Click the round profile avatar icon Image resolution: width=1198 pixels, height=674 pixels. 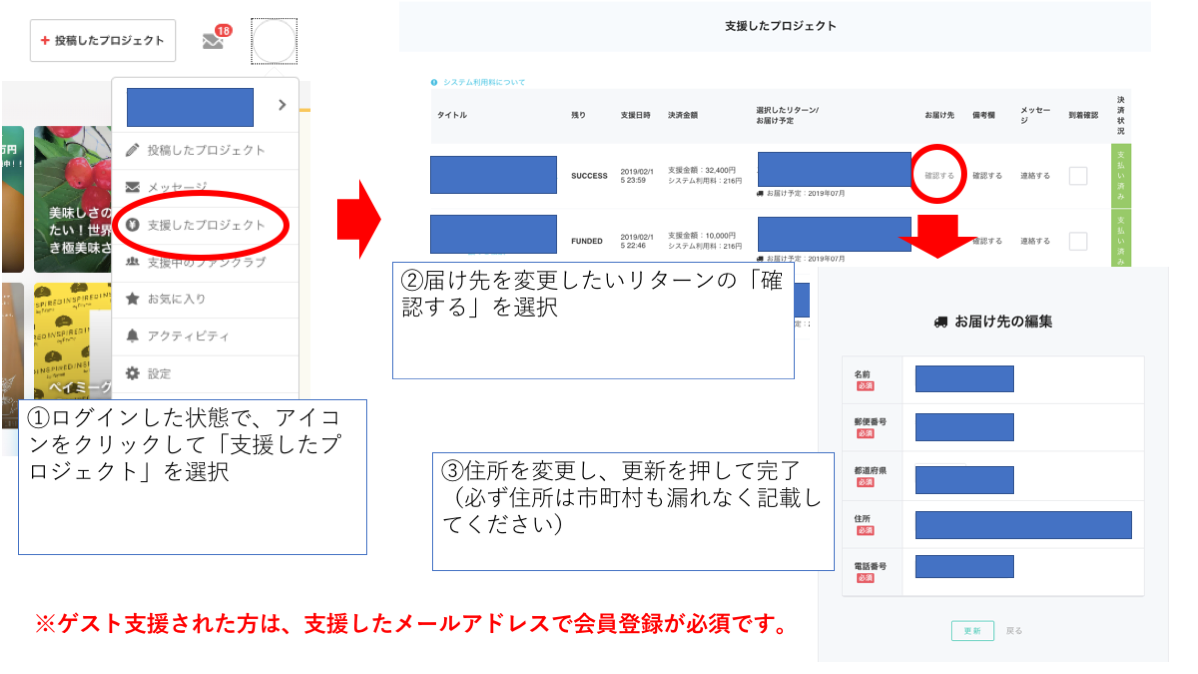pyautogui.click(x=273, y=41)
